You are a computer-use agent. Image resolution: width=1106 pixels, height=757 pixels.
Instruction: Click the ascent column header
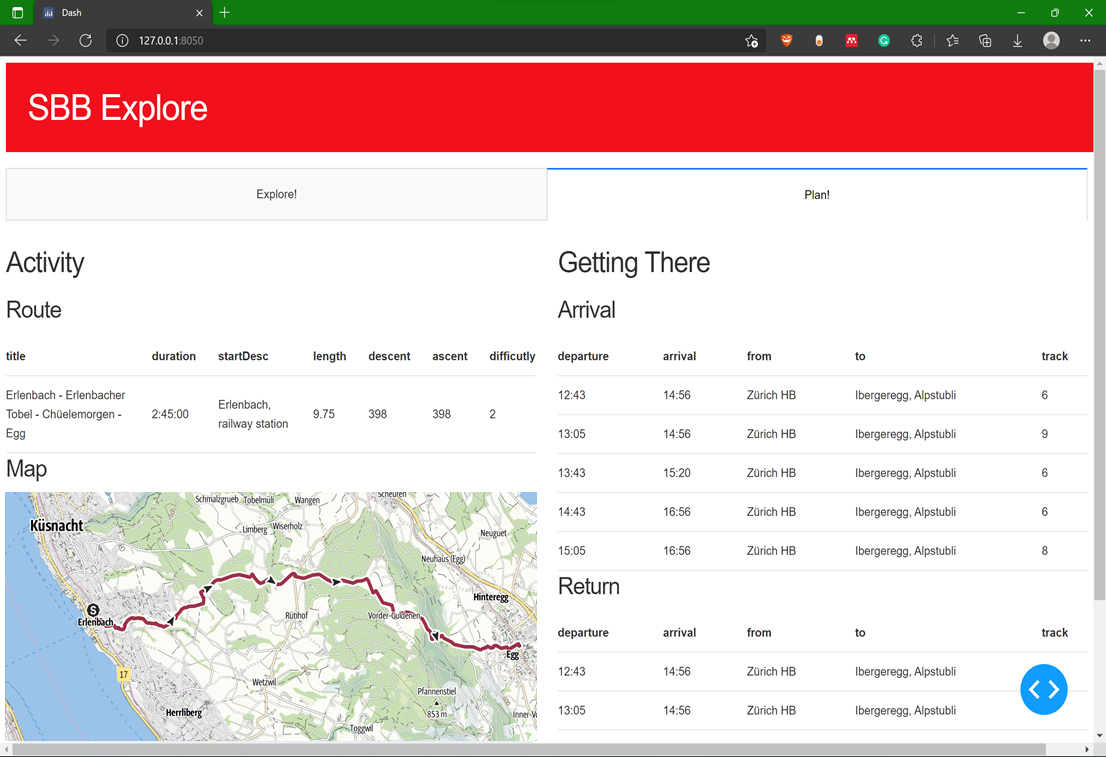click(x=449, y=356)
